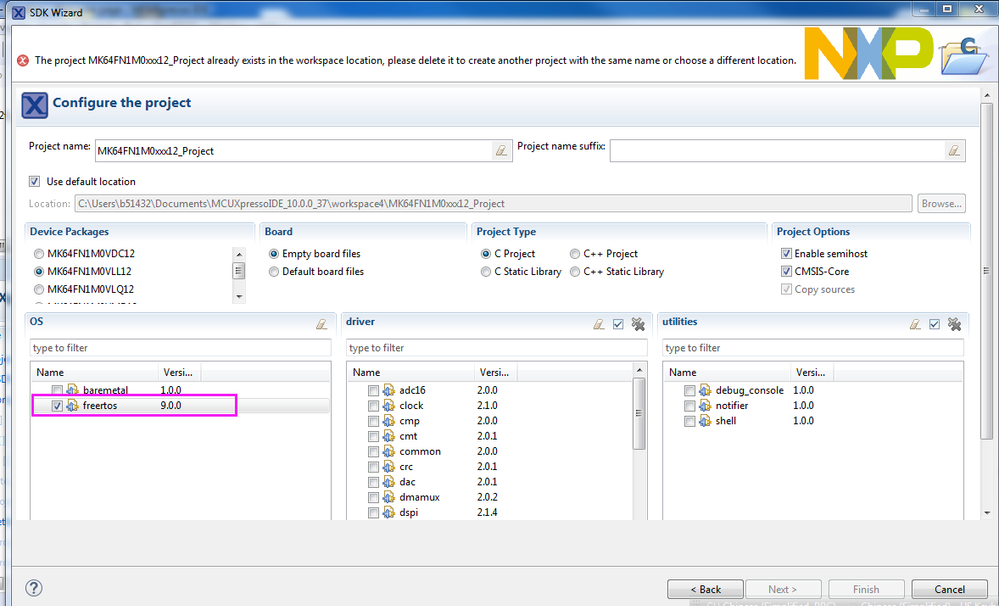Screen dimensions: 999x606
Task: Check the debug_console utility checkbox
Action: tap(689, 390)
